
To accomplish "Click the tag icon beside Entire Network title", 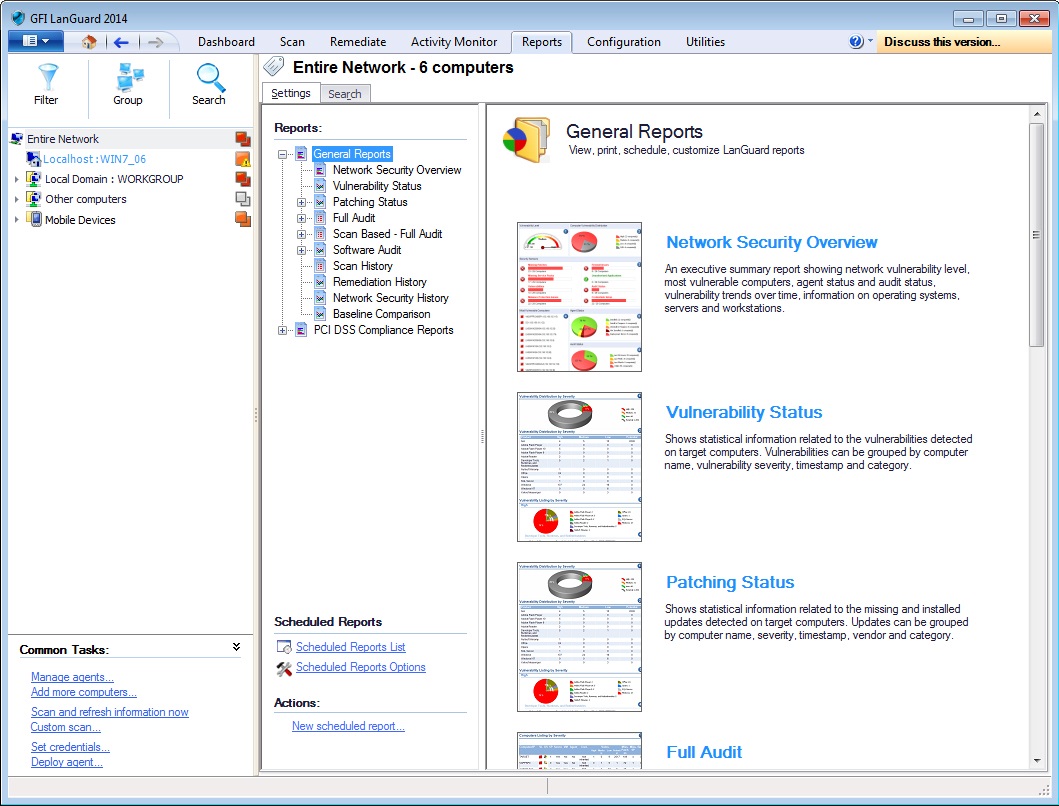I will [274, 66].
